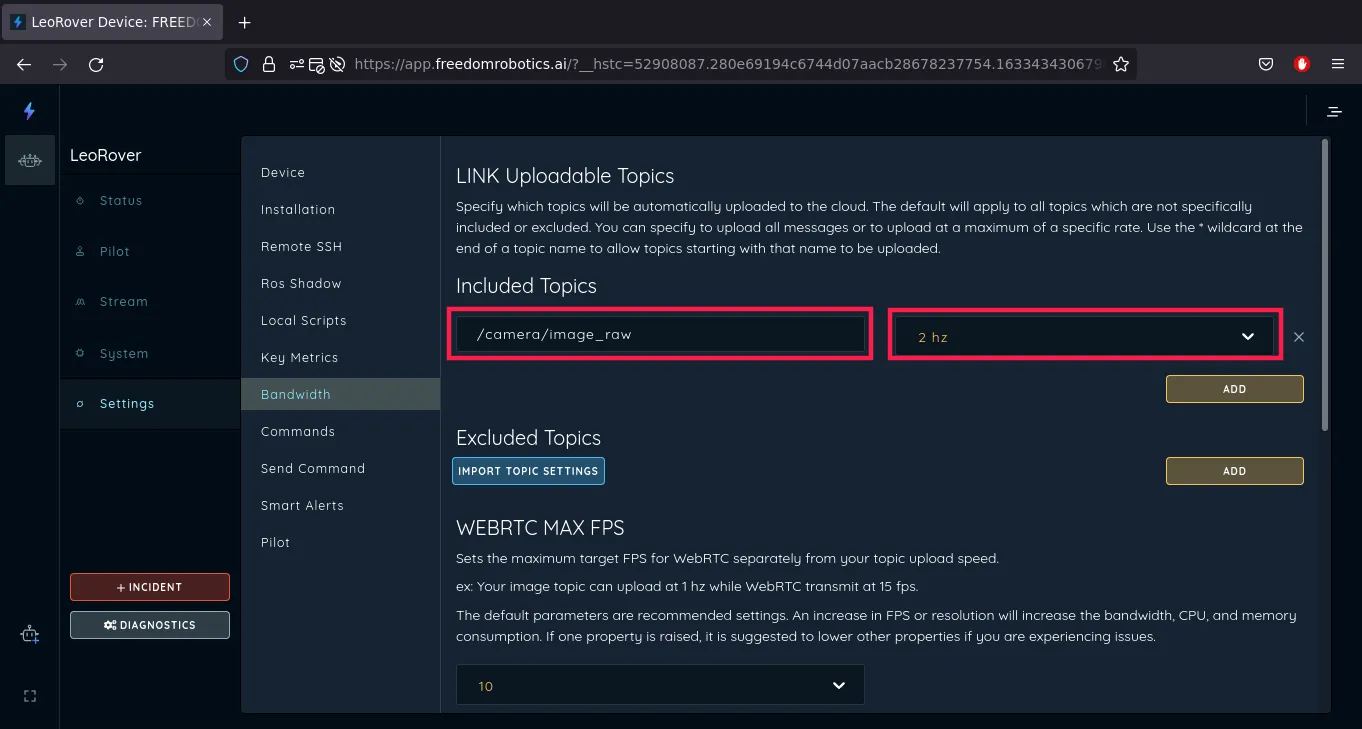Bookmark this page with star icon
Viewport: 1362px width, 729px height.
click(x=1121, y=64)
